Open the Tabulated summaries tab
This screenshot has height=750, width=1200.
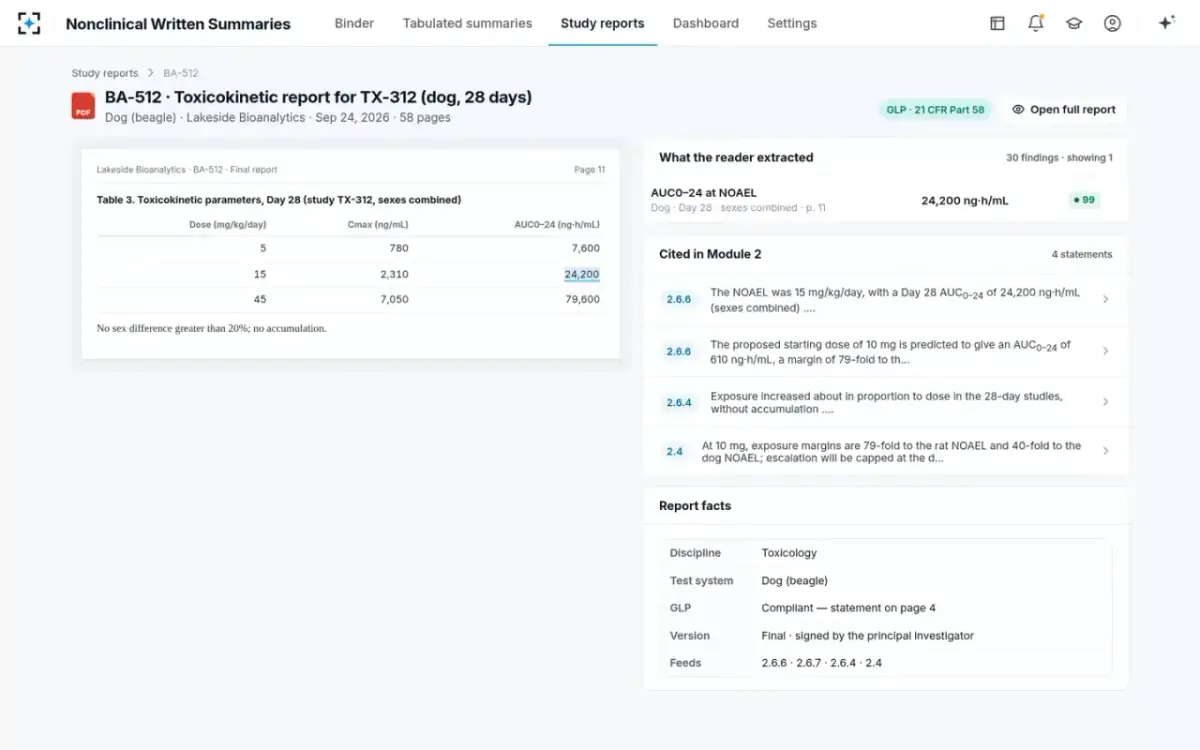pyautogui.click(x=467, y=23)
